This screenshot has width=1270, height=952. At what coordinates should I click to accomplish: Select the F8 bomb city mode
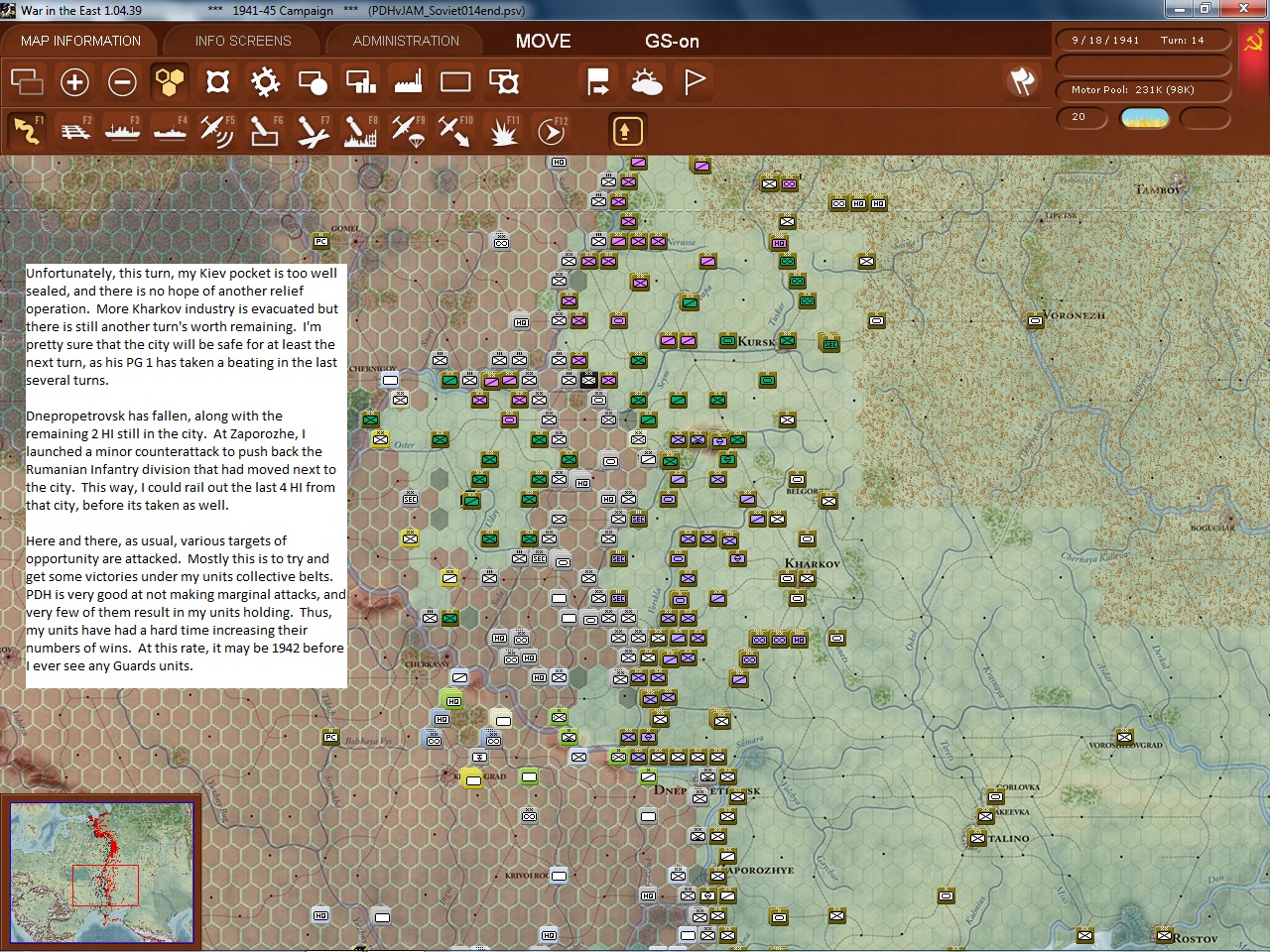(x=360, y=130)
